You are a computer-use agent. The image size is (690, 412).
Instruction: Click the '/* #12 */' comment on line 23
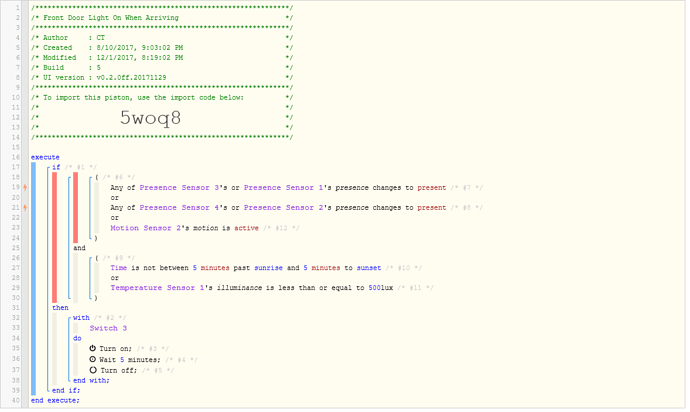tap(281, 228)
